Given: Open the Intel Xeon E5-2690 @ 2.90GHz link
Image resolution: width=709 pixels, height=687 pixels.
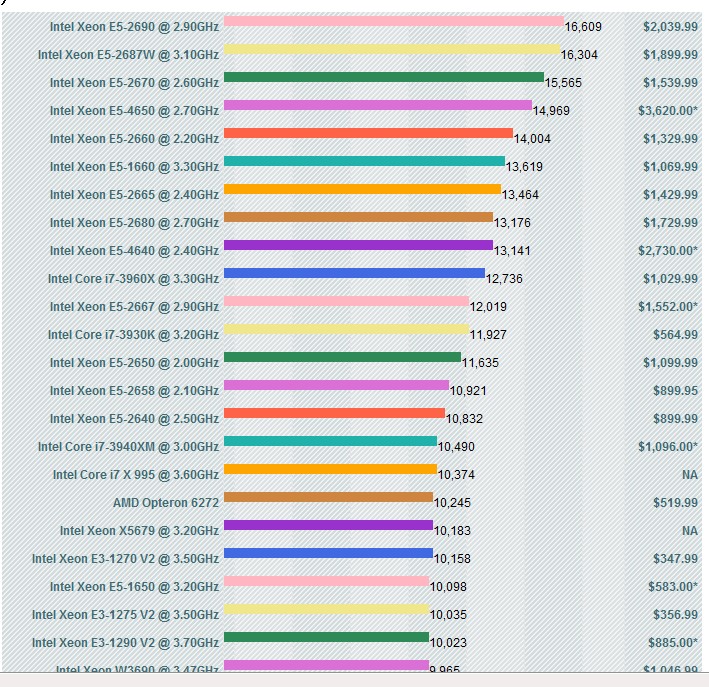Looking at the screenshot, I should [x=134, y=27].
